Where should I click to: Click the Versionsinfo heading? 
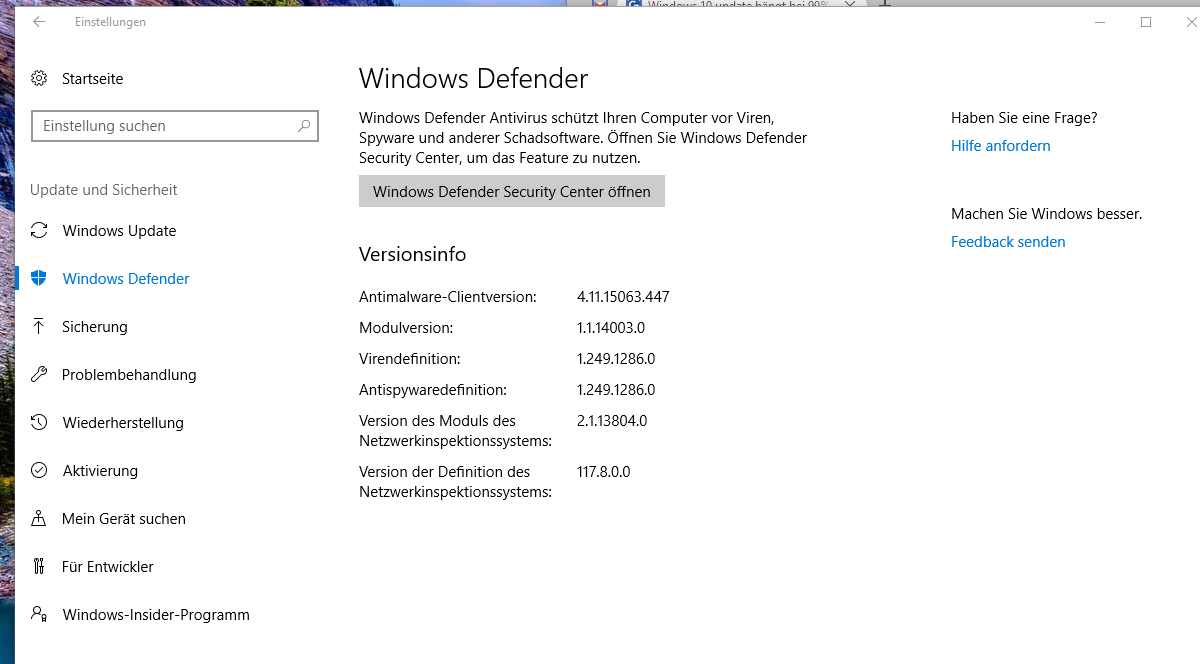coord(413,255)
